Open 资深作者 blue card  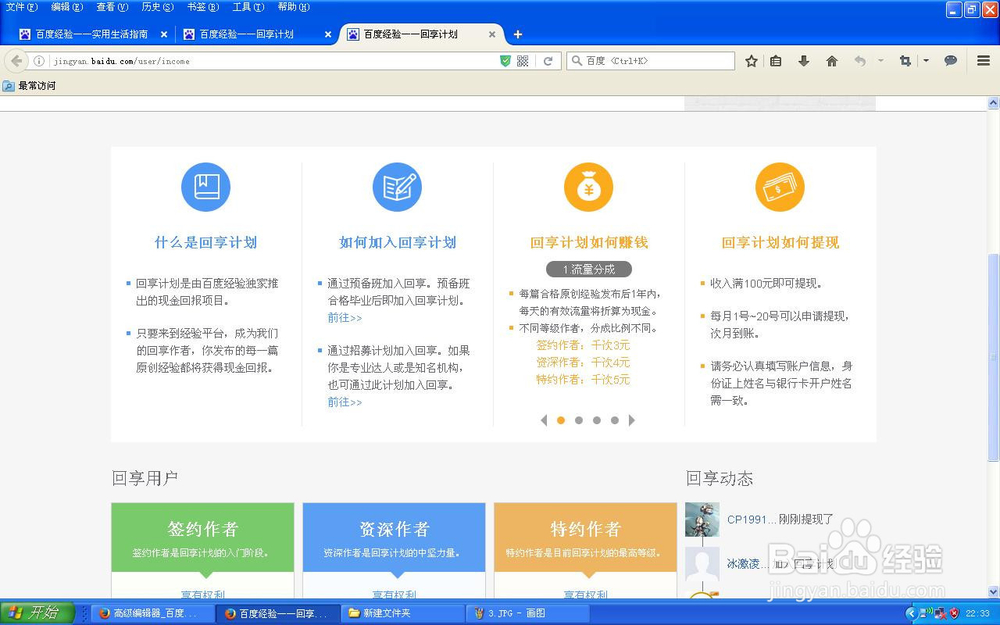tap(394, 537)
